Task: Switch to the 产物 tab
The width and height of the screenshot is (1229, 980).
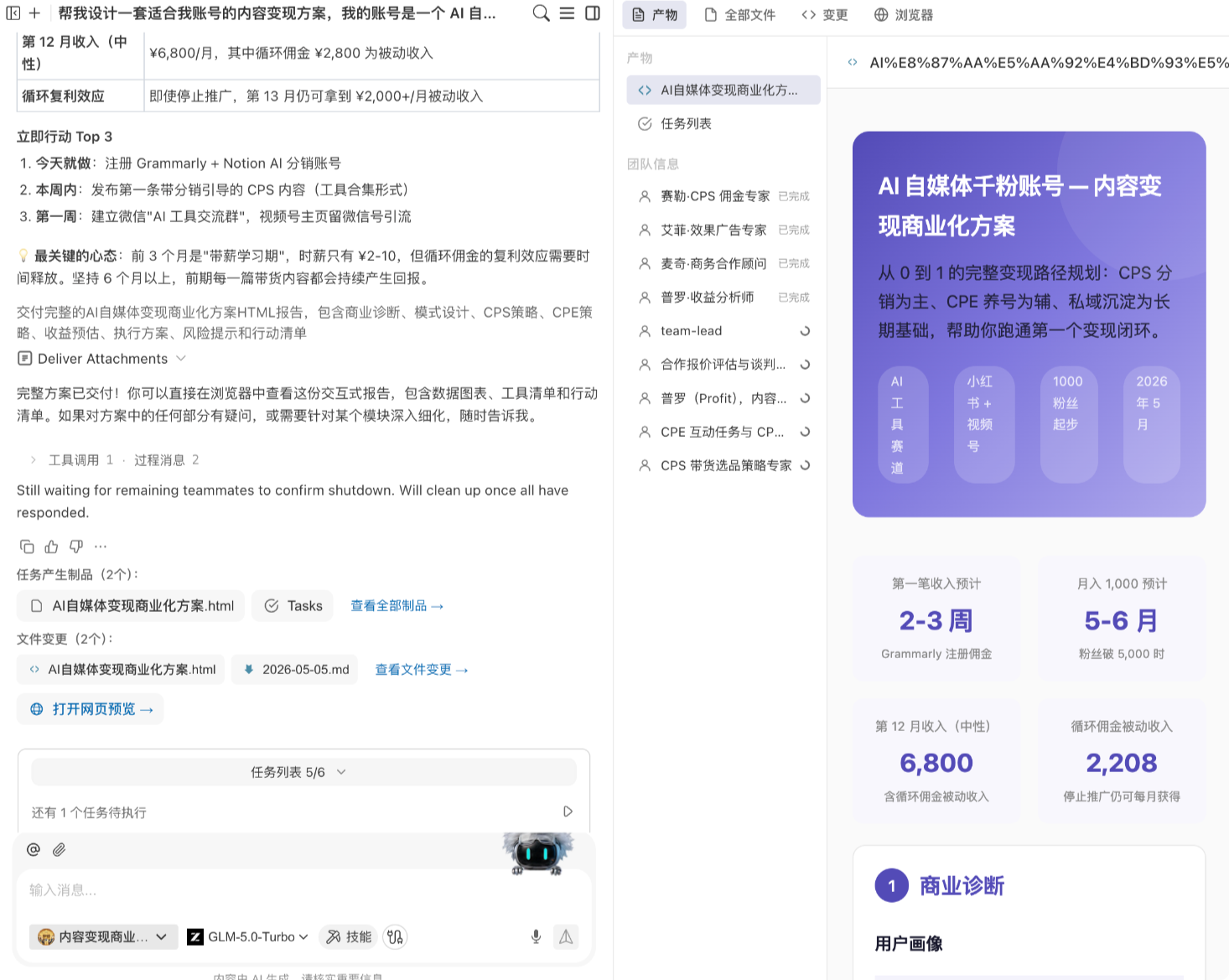Action: [655, 15]
